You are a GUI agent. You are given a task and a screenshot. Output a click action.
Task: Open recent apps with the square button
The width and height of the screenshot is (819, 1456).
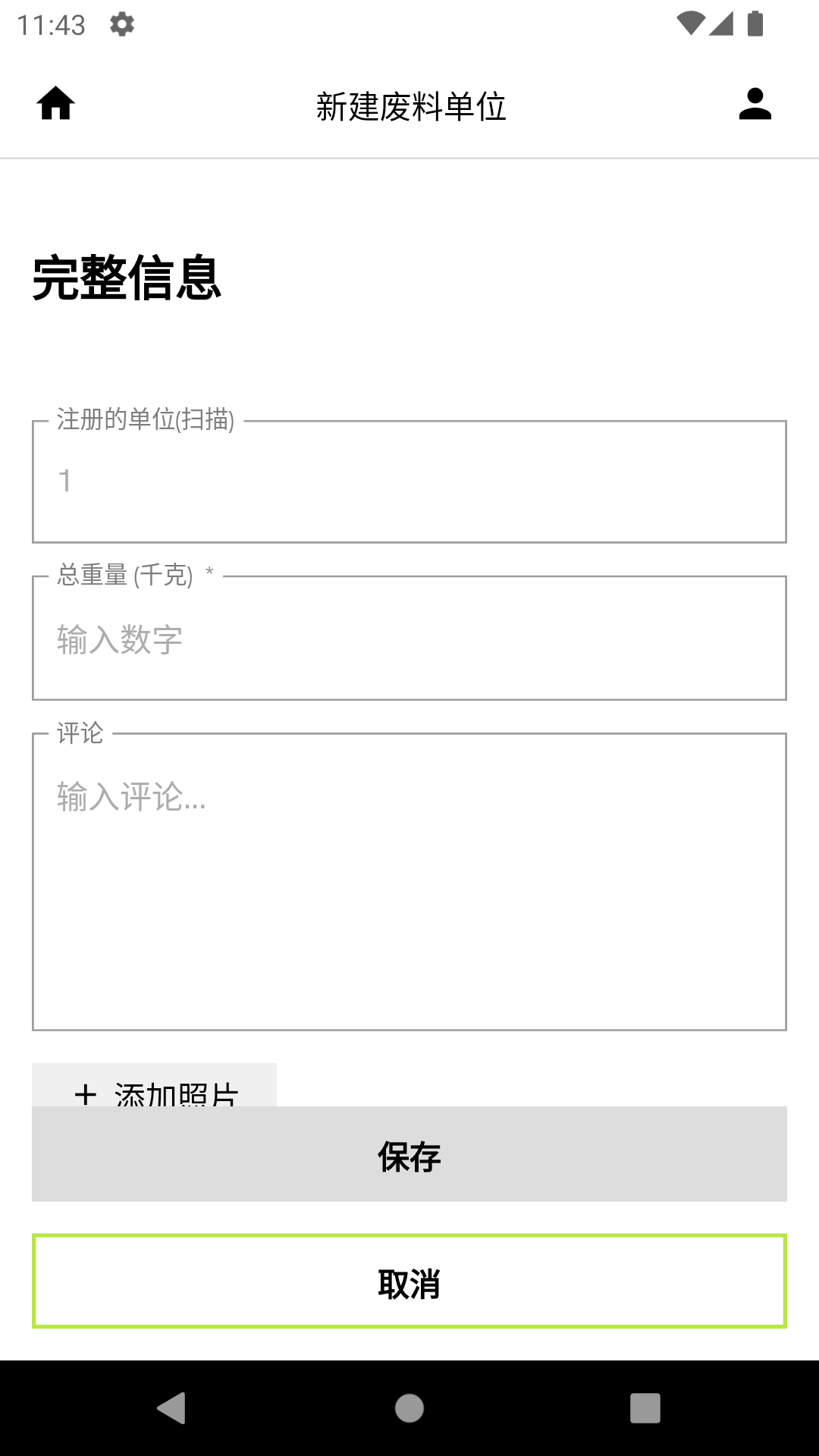(x=645, y=1408)
